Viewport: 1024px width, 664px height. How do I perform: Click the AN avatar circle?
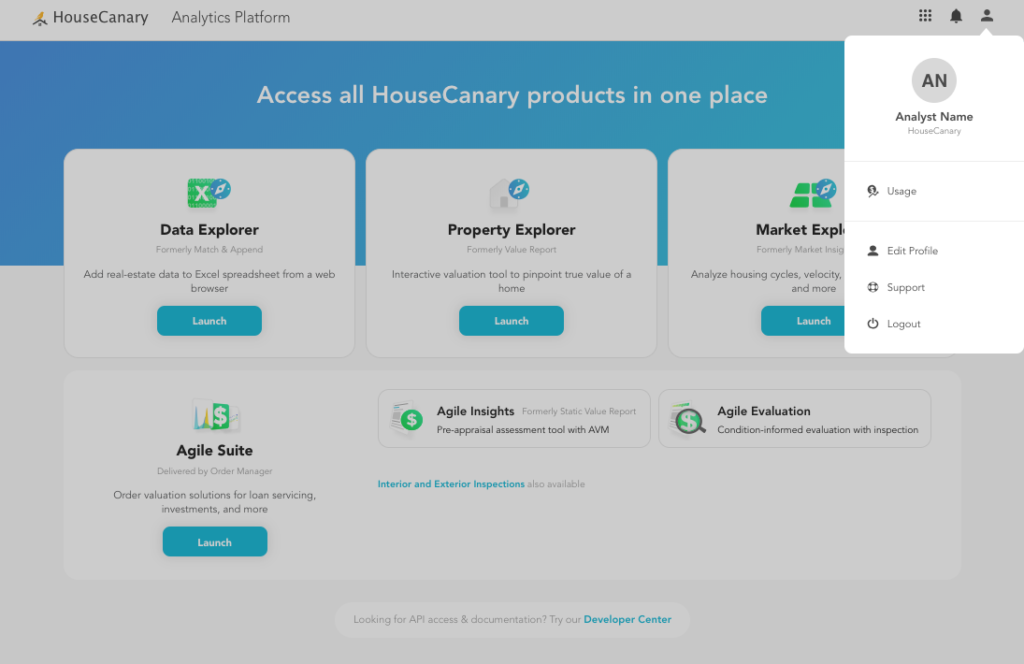933,80
